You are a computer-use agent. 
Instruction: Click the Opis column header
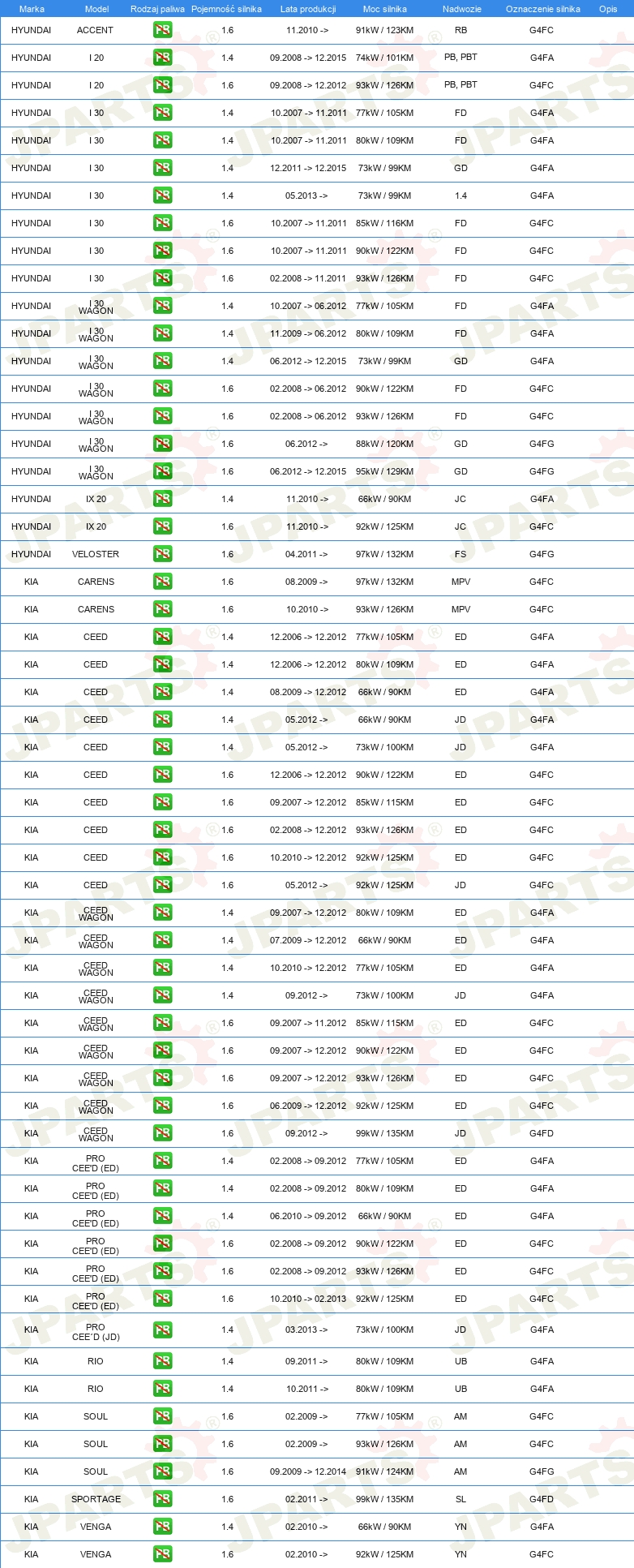click(x=608, y=9)
